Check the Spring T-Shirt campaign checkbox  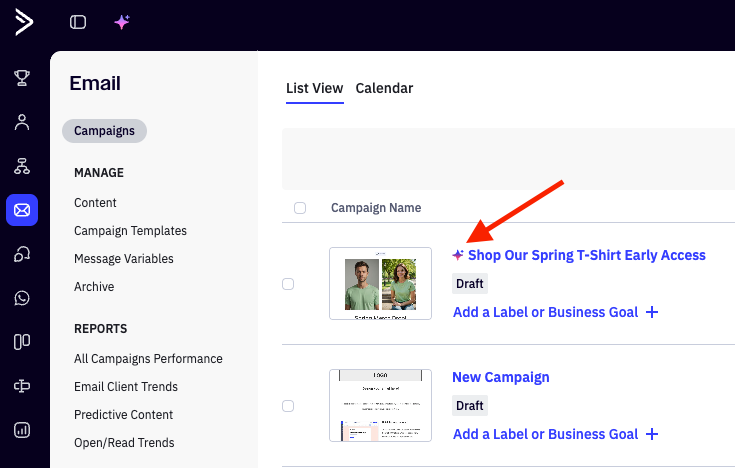pyautogui.click(x=288, y=284)
